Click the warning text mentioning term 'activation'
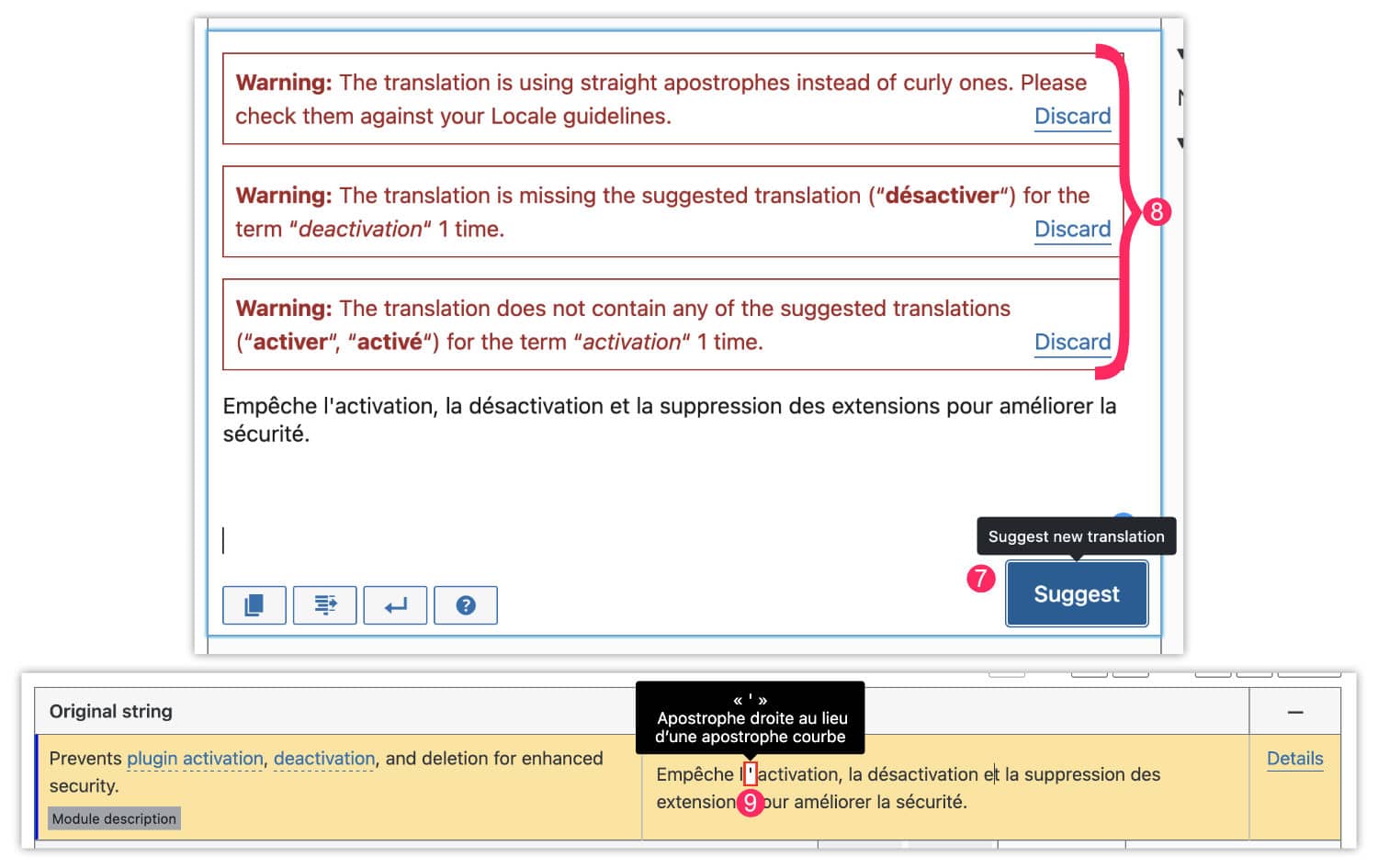This screenshot has width=1378, height=868. click(623, 325)
